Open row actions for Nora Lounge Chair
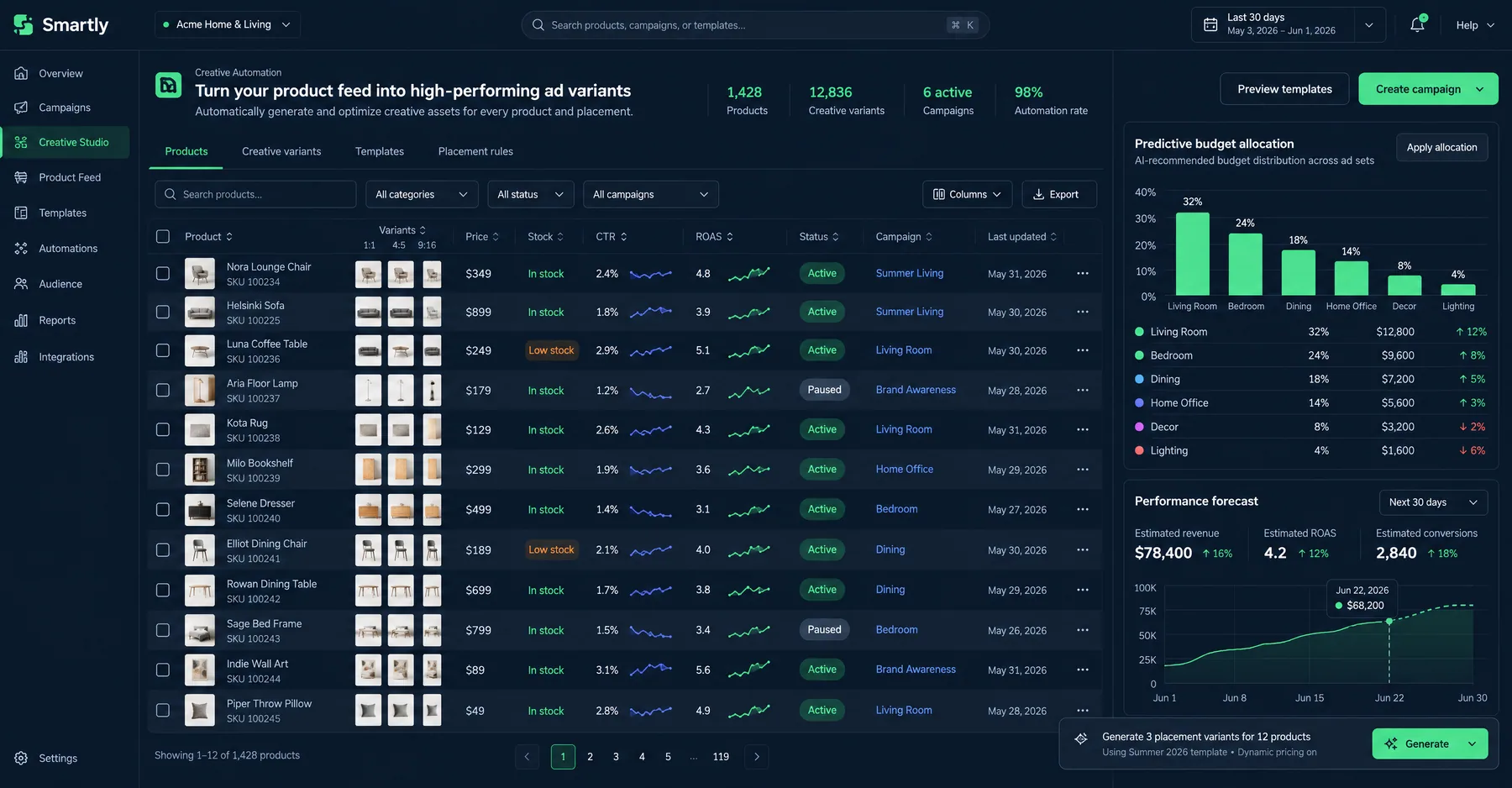Viewport: 1512px width, 788px height. (1083, 273)
